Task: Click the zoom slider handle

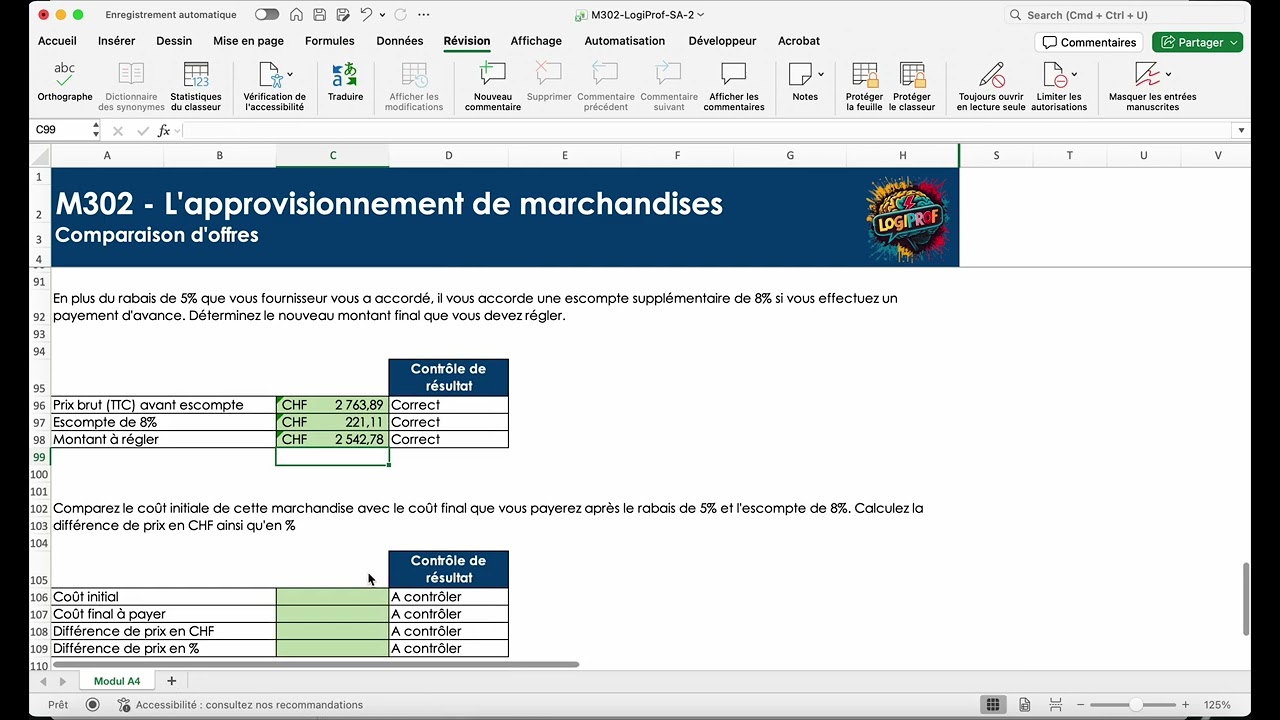Action: pos(1136,705)
